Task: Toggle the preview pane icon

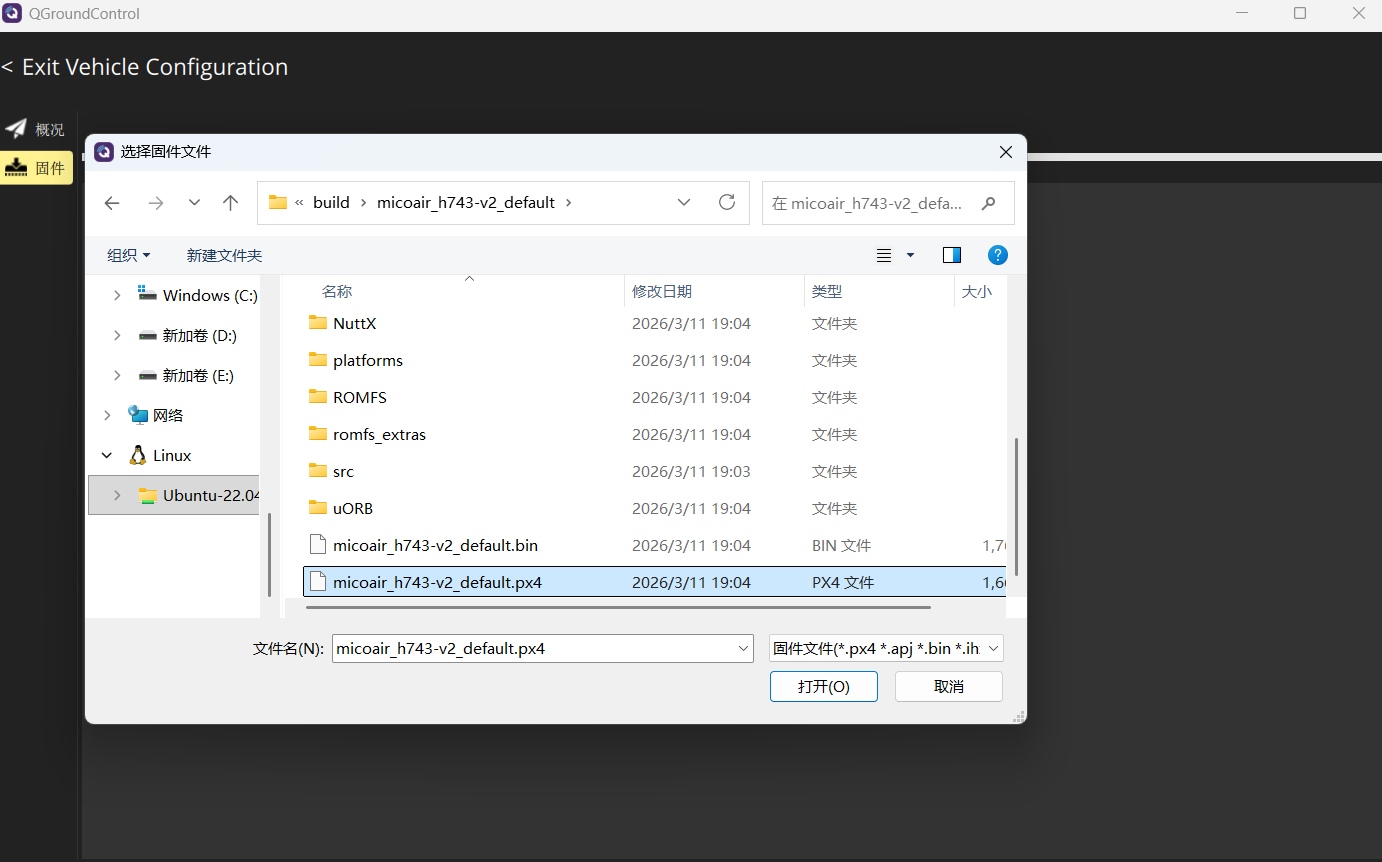Action: (952, 255)
